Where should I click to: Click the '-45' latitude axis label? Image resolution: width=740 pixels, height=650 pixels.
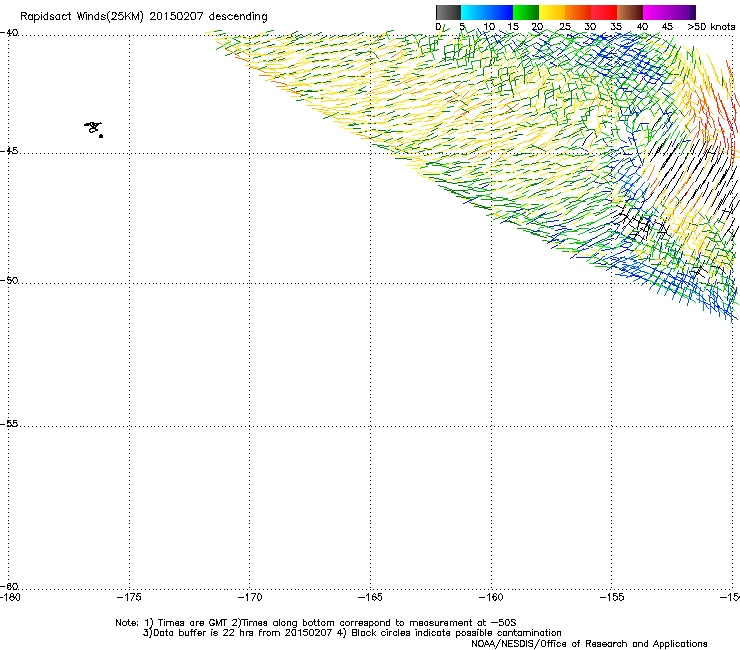coord(9,151)
